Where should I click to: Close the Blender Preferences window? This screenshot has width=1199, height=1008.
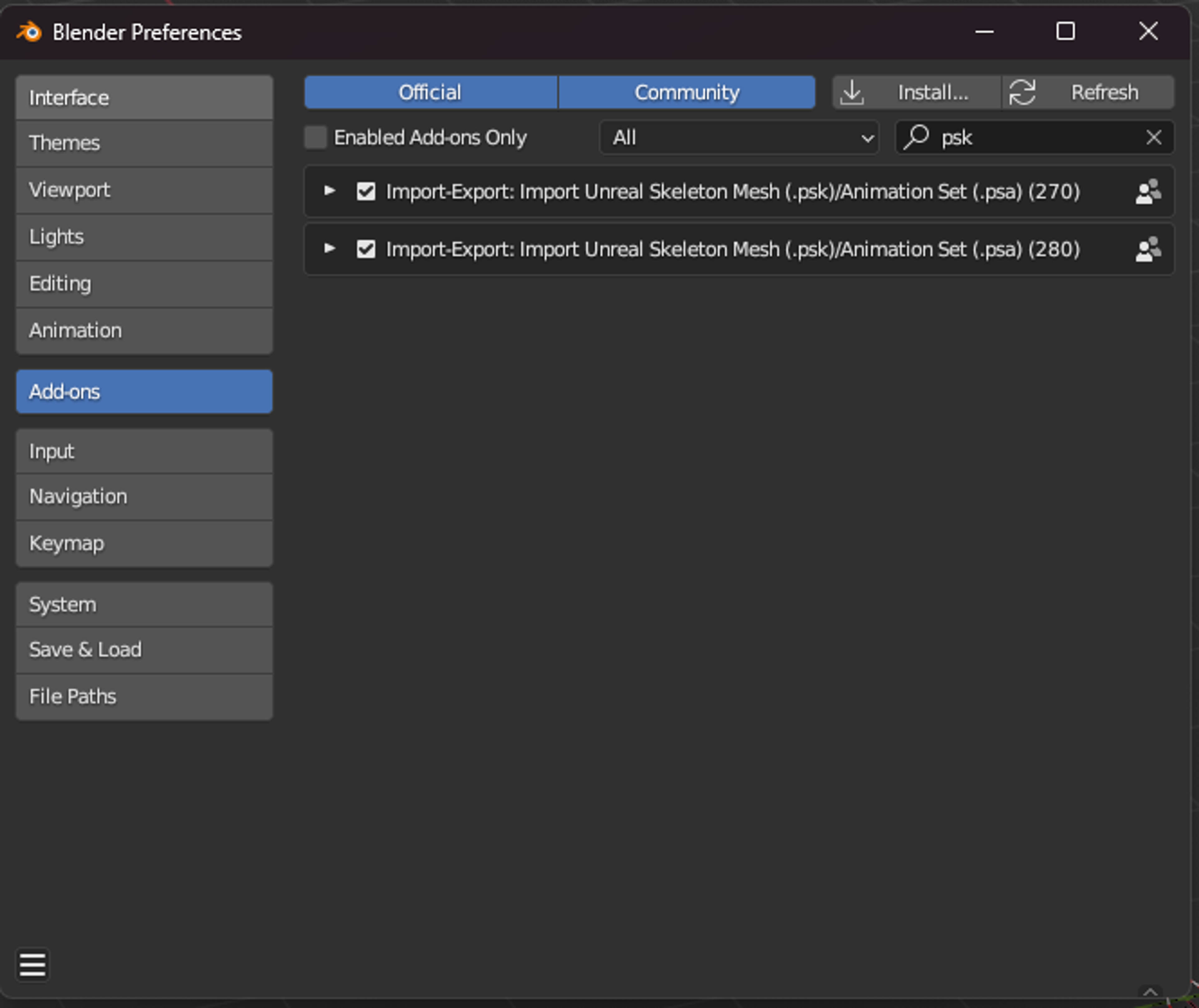pos(1148,32)
